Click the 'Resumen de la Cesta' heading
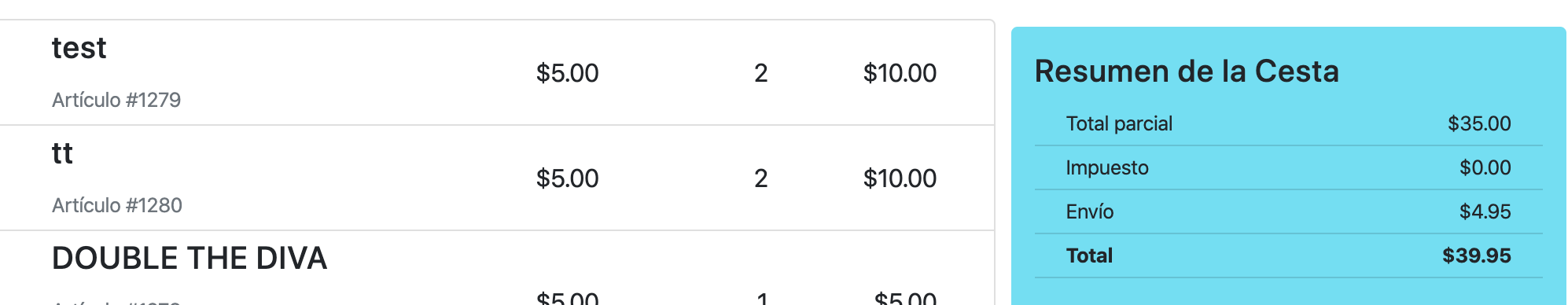The height and width of the screenshot is (305, 1568). tap(1187, 72)
